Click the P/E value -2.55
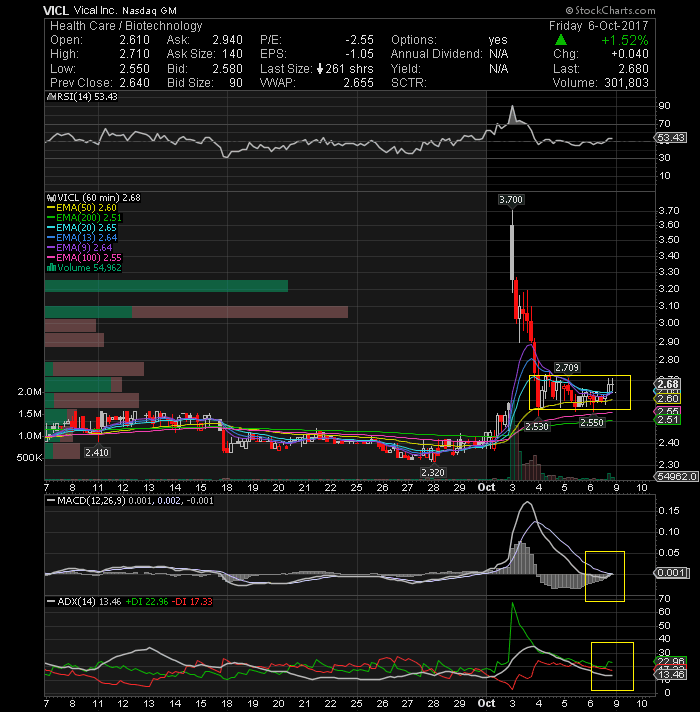 [x=359, y=40]
